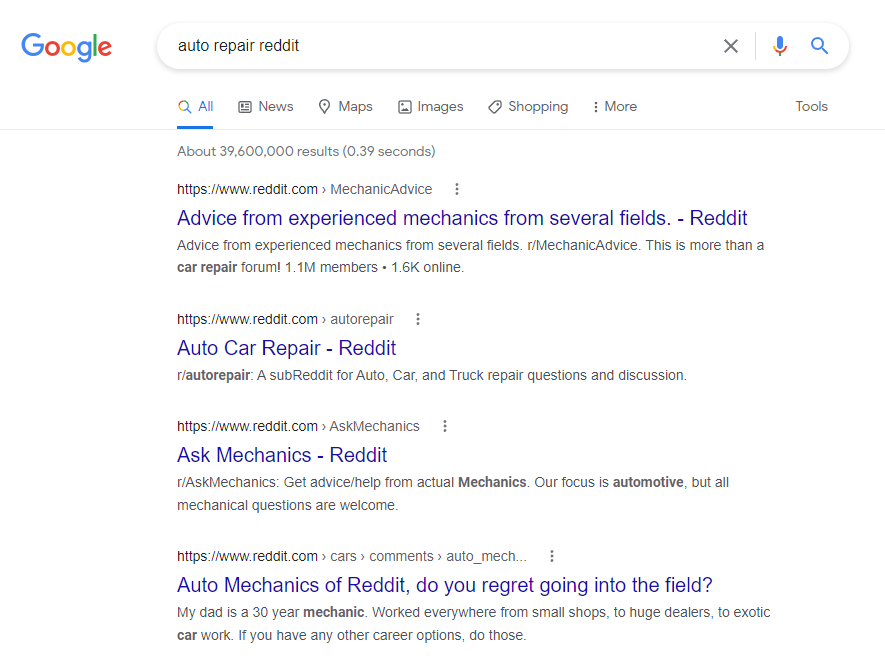Viewport: 885px width, 666px height.
Task: Open Auto Car Repair - Reddit link
Action: 287,348
